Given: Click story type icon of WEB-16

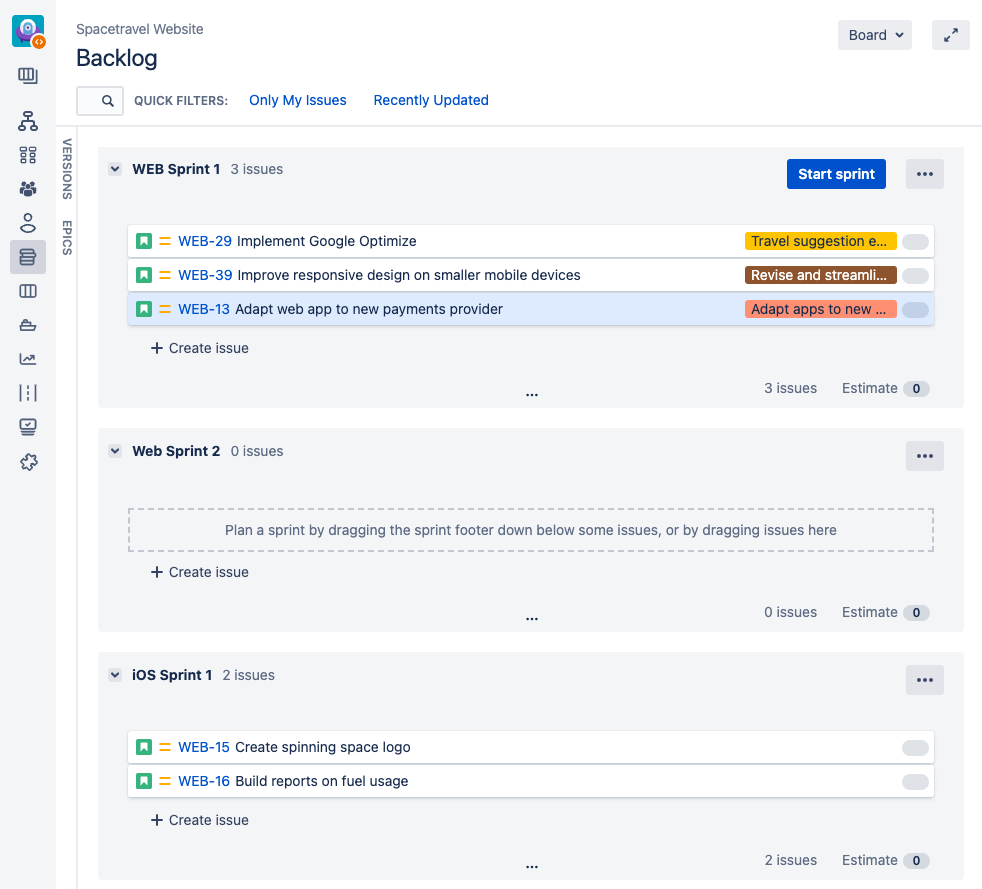Looking at the screenshot, I should point(144,781).
